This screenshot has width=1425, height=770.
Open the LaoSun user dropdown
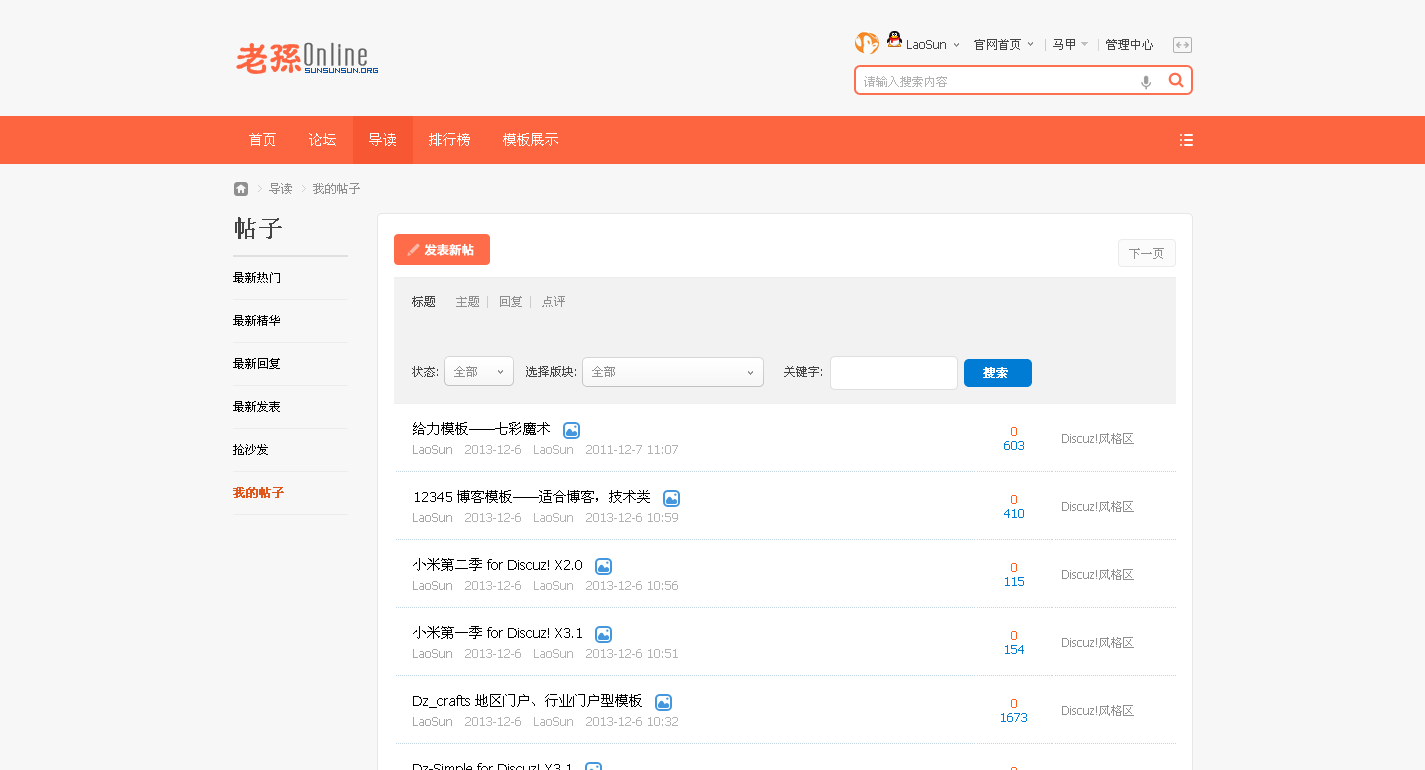pos(933,45)
